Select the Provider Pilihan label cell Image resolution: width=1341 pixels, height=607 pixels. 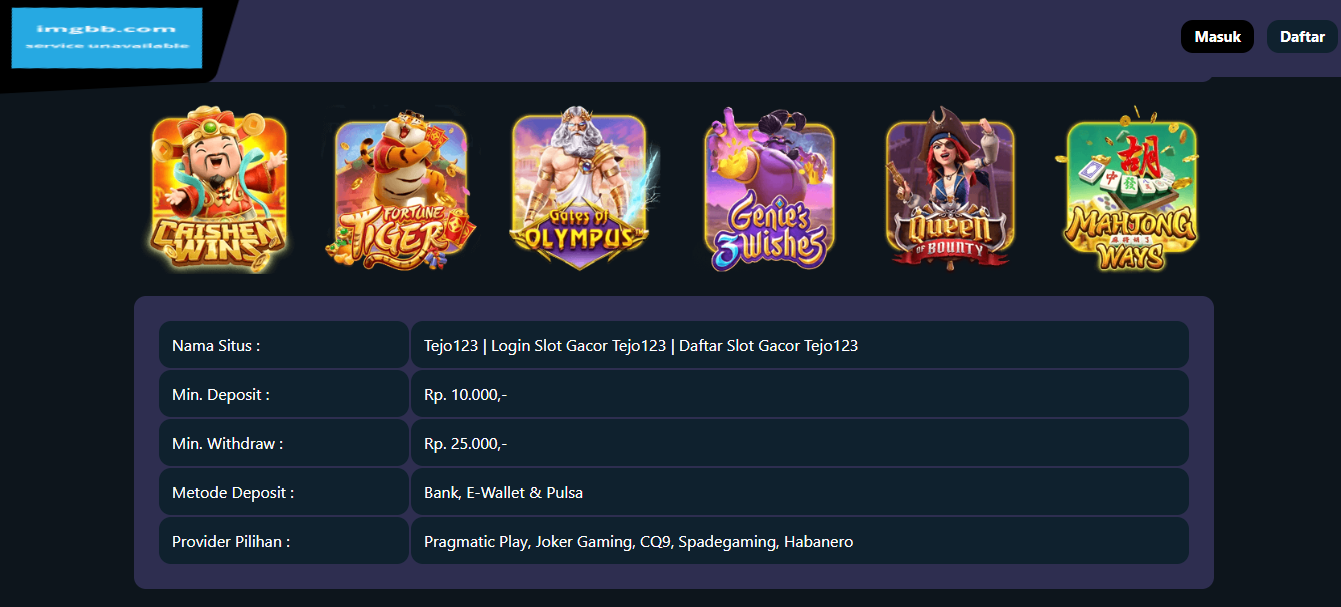(x=284, y=541)
